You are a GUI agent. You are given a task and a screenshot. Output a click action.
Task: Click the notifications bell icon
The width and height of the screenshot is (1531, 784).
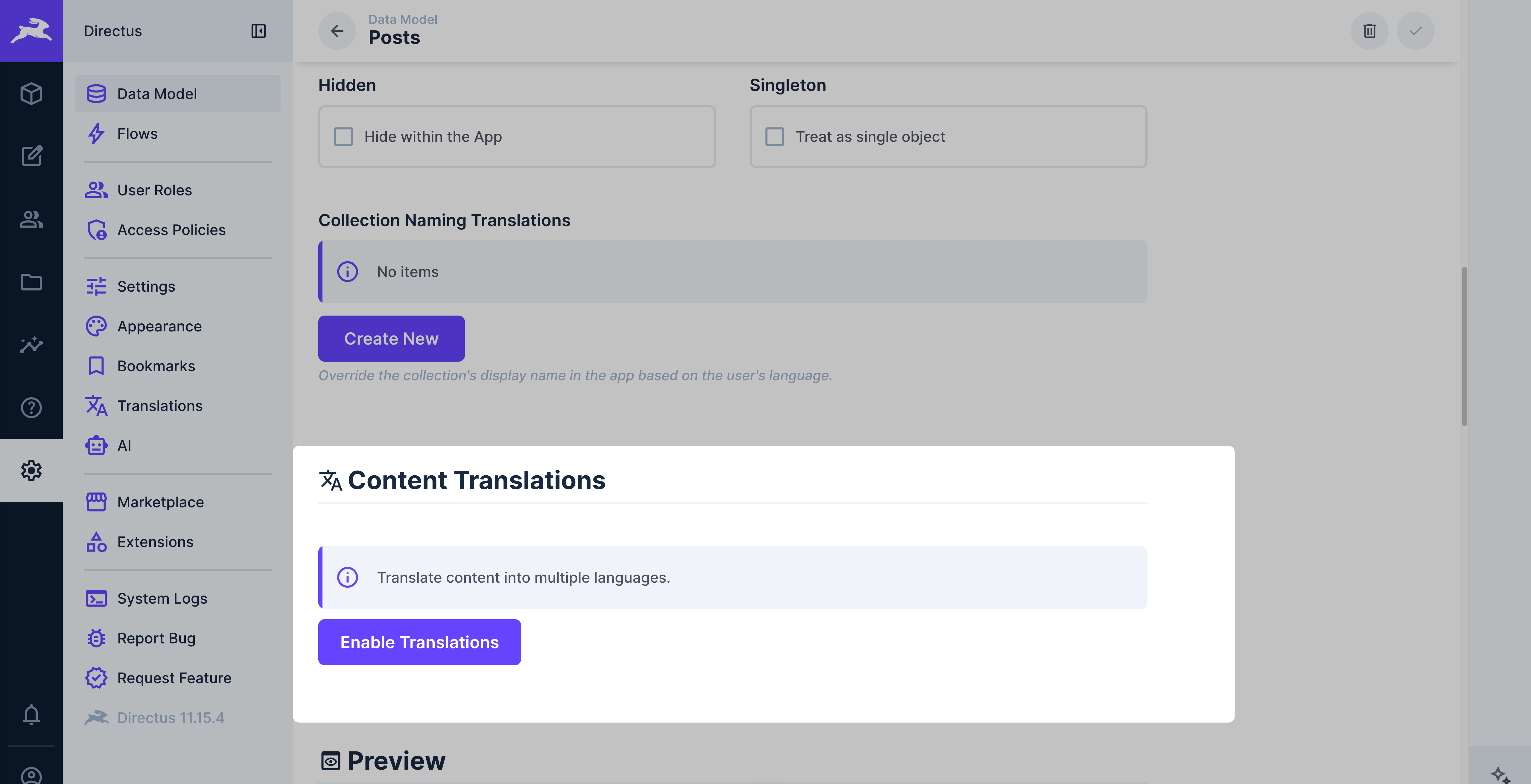pyautogui.click(x=31, y=715)
